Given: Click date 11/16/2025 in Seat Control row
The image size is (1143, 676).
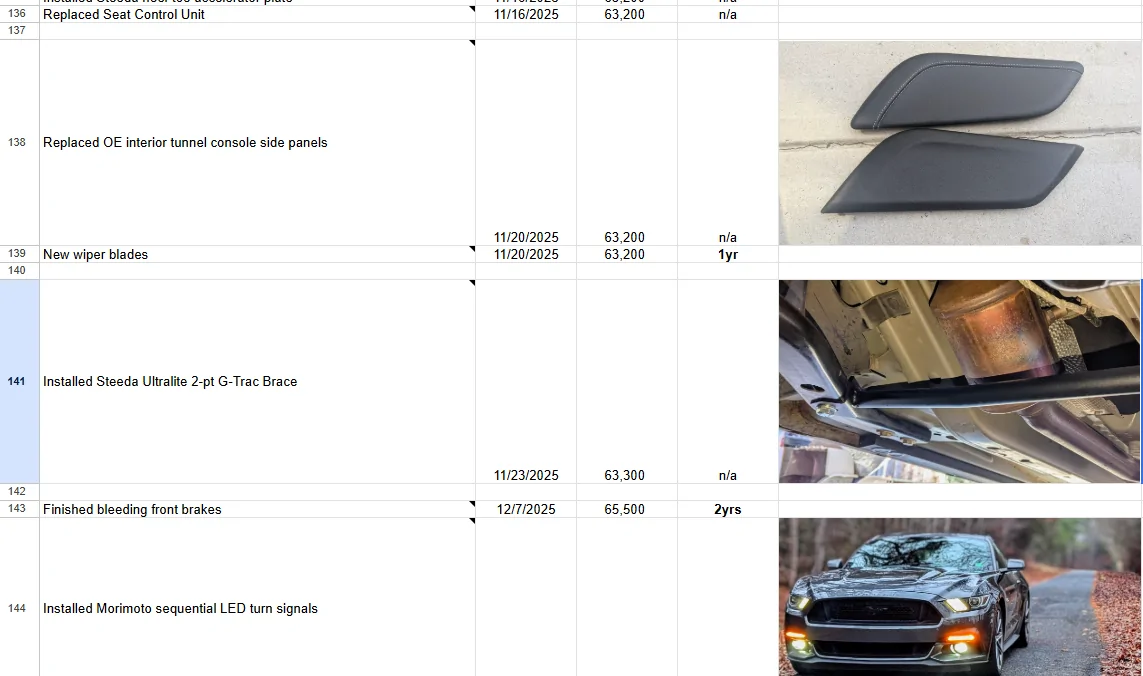Looking at the screenshot, I should [526, 15].
